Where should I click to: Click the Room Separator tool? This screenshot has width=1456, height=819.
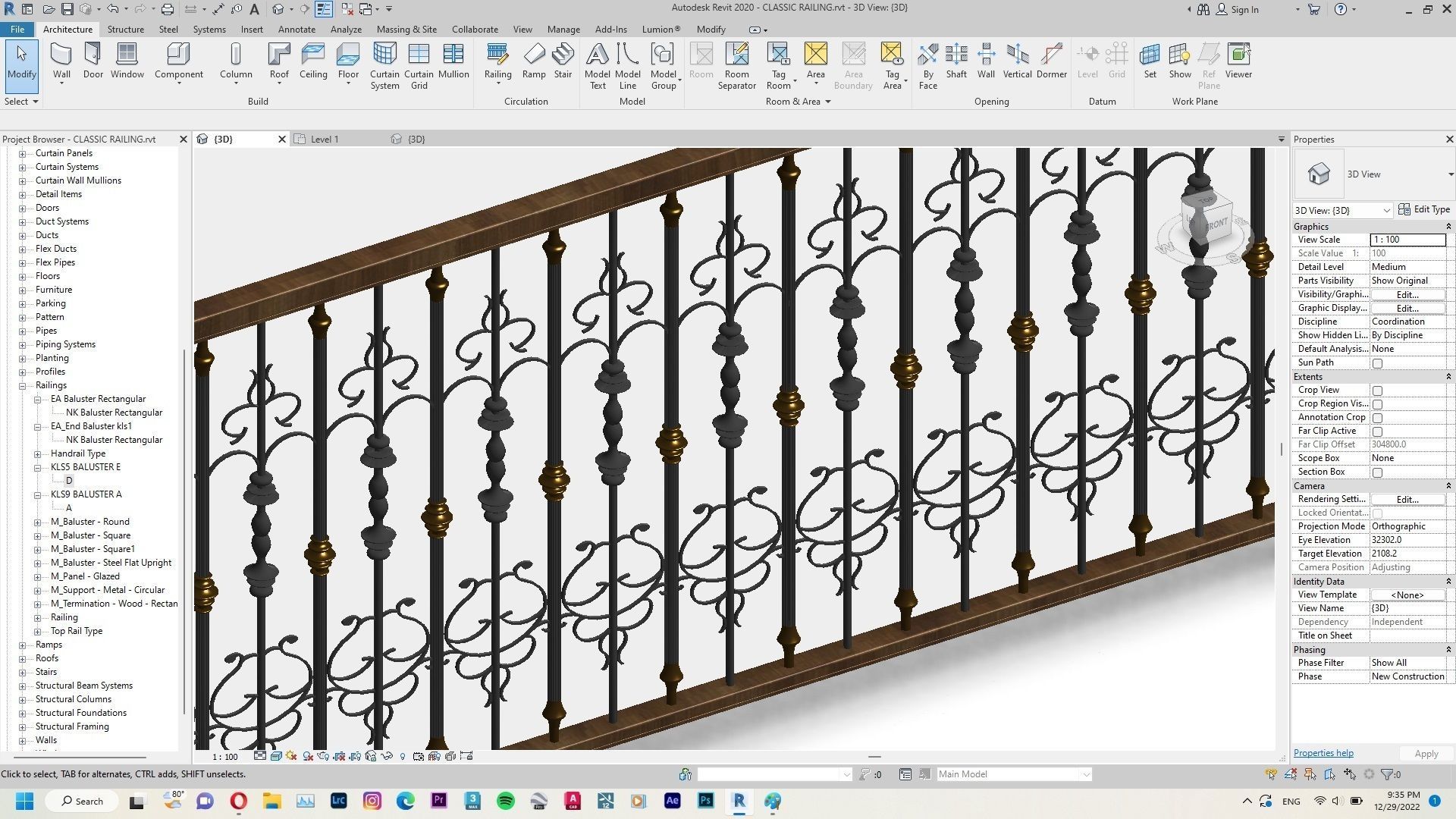pyautogui.click(x=736, y=66)
